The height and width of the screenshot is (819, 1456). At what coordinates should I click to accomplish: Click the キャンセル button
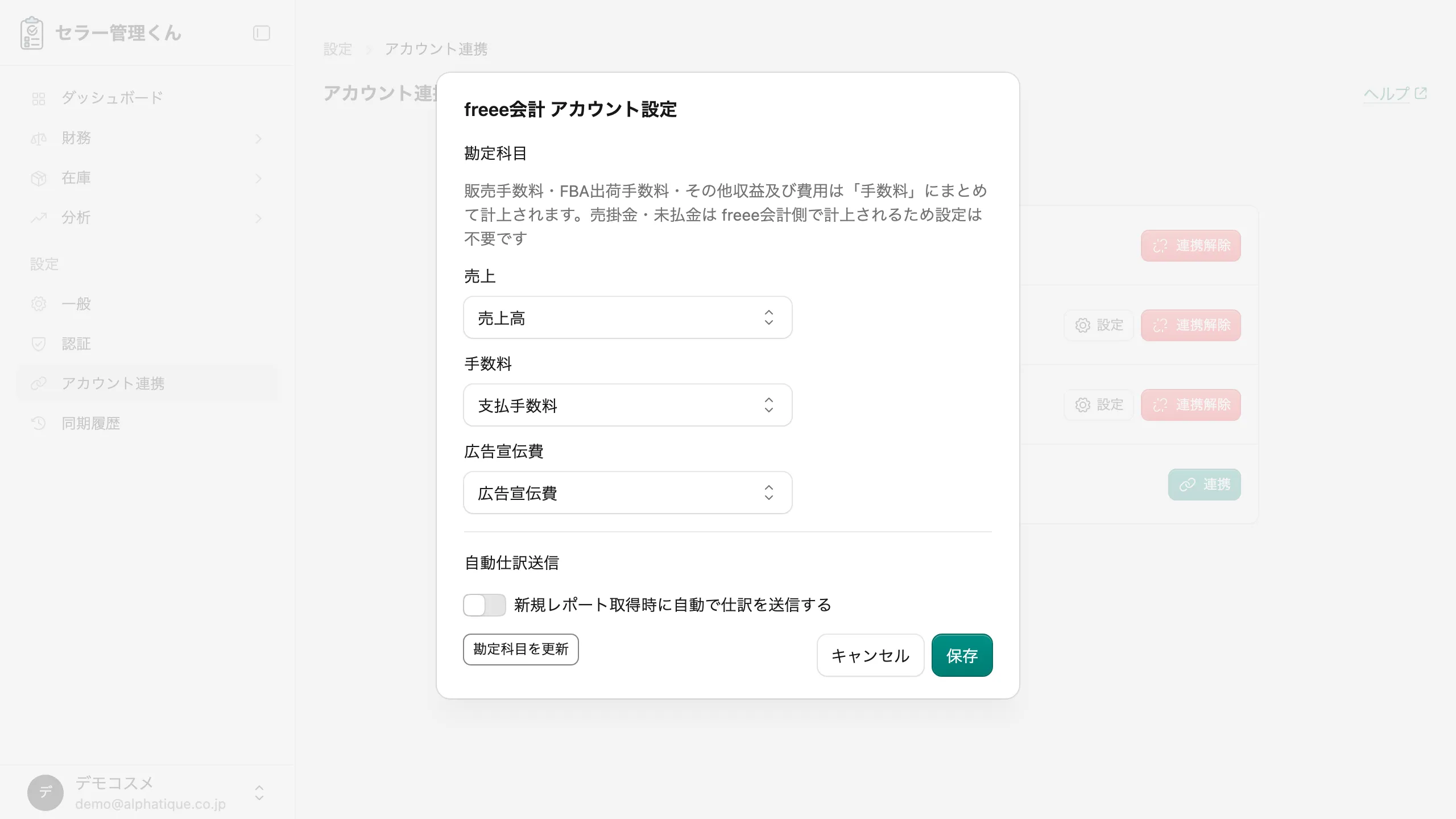[x=870, y=655]
